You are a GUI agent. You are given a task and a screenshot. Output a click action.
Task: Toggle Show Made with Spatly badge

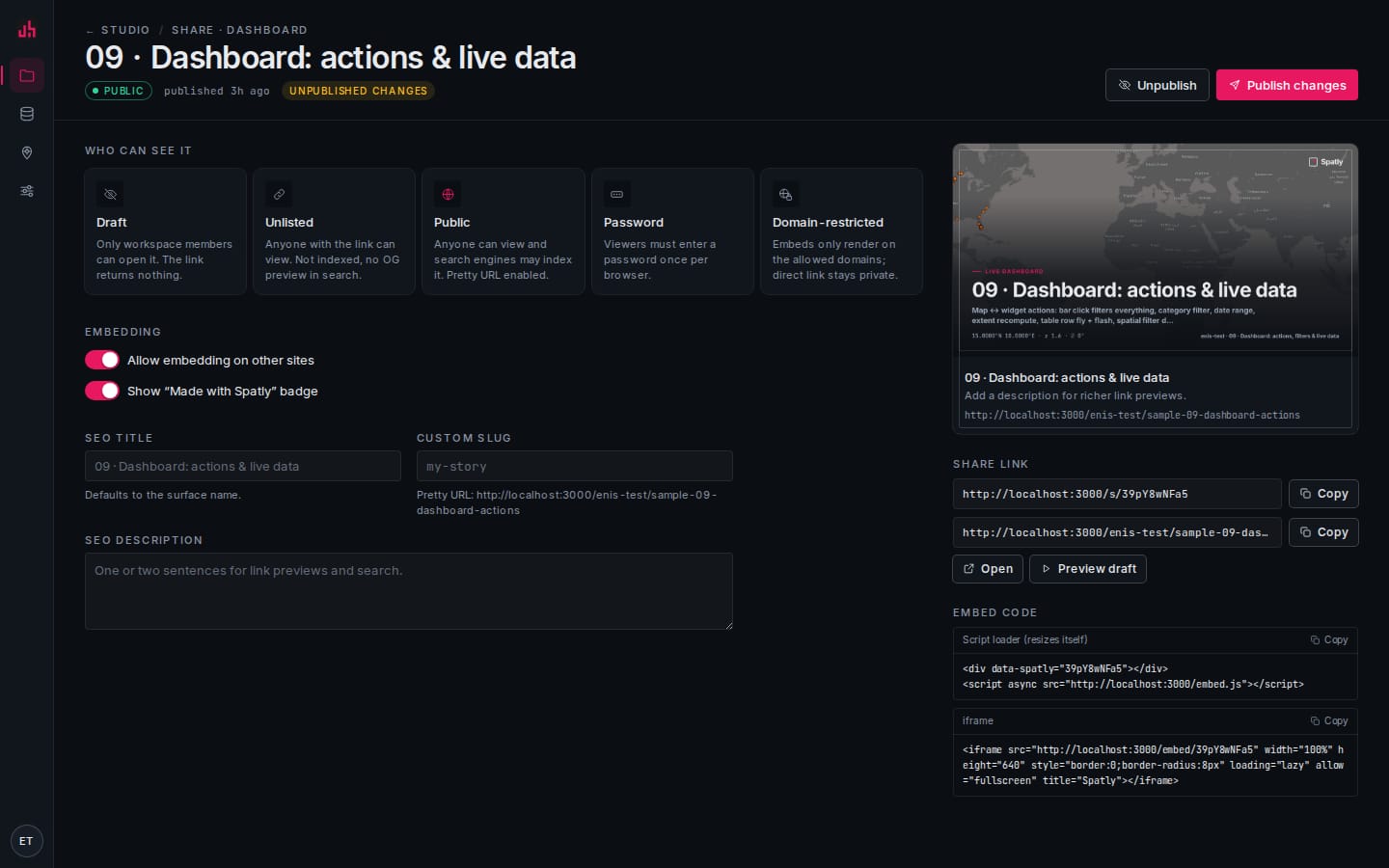pyautogui.click(x=102, y=391)
